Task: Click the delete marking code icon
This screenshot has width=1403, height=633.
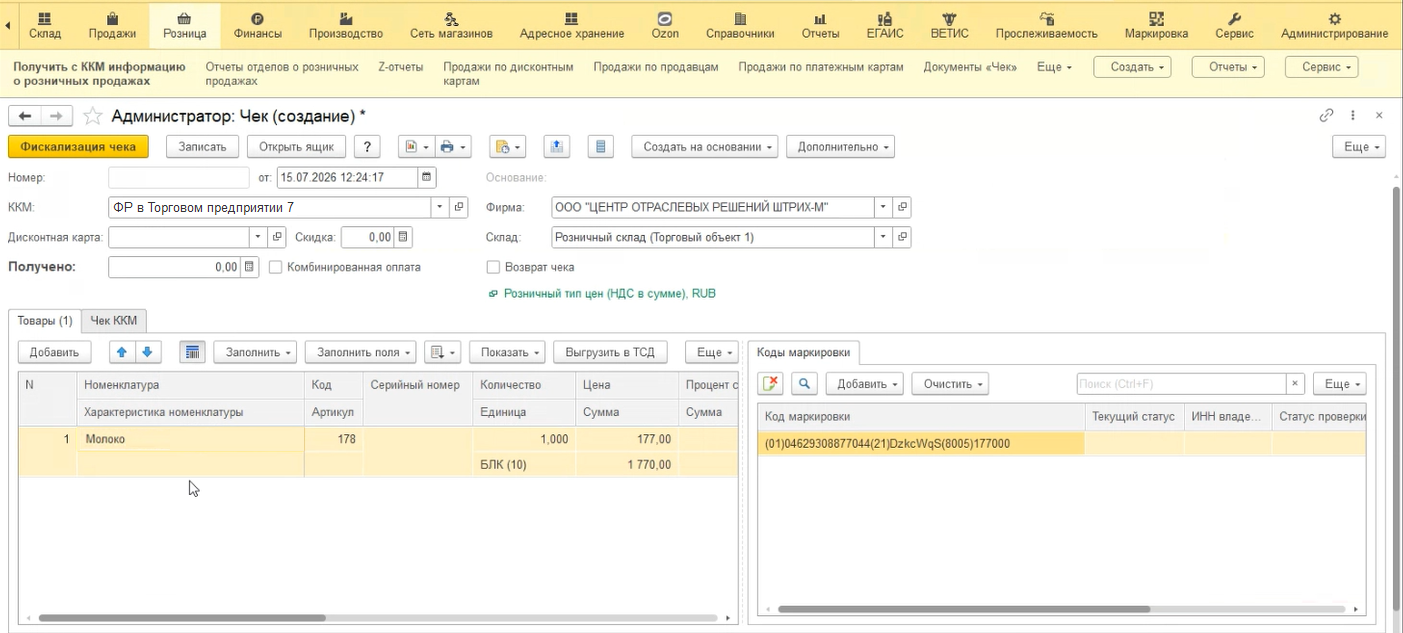Action: (x=770, y=384)
